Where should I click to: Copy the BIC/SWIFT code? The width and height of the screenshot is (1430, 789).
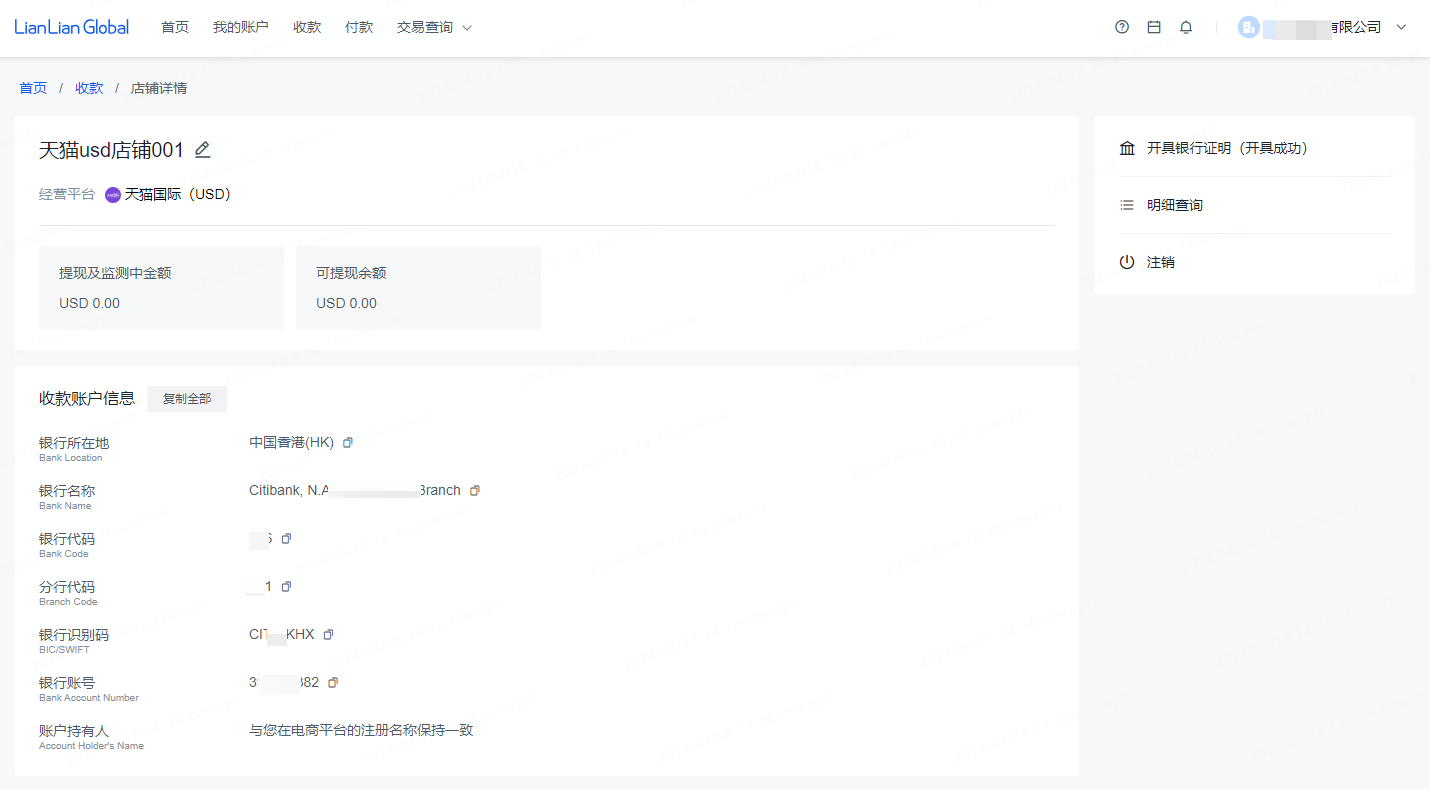click(x=328, y=634)
